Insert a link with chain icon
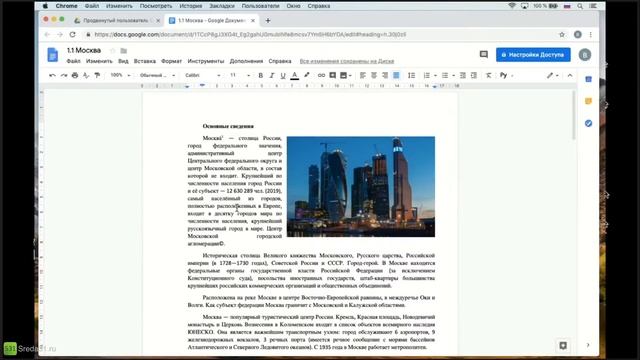 pos(321,76)
